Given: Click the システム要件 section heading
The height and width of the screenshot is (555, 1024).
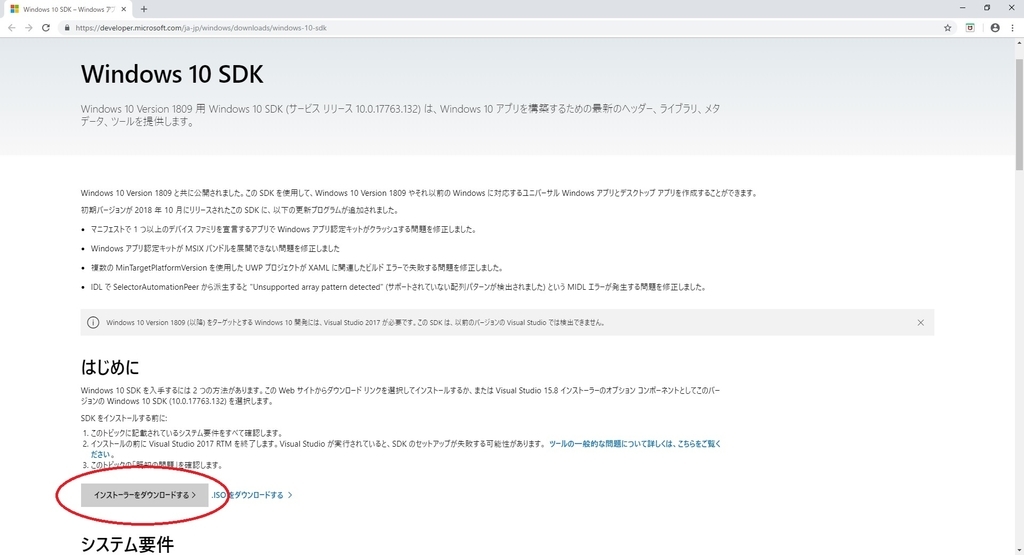Looking at the screenshot, I should [127, 545].
